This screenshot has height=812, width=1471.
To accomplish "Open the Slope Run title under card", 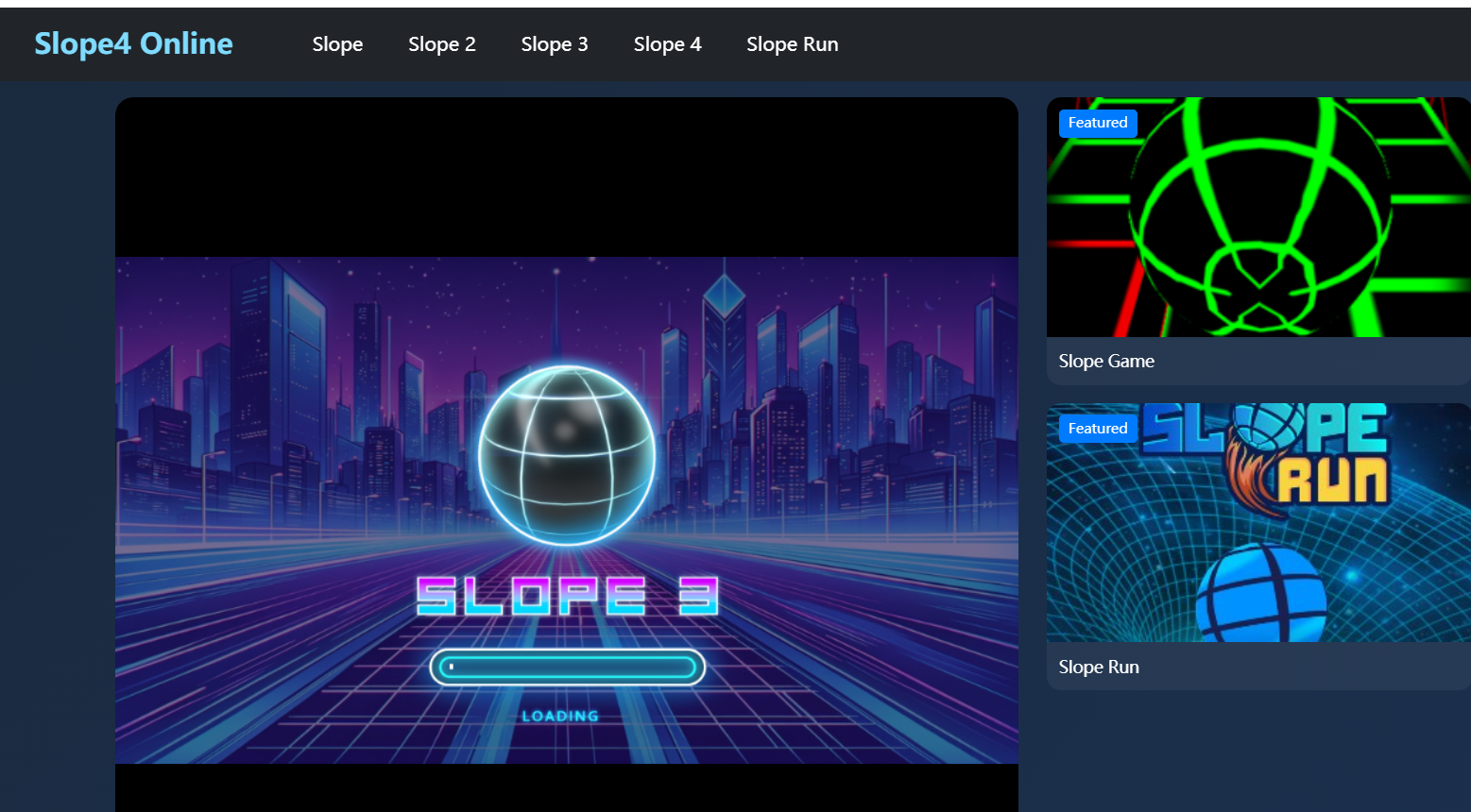I will [x=1099, y=667].
